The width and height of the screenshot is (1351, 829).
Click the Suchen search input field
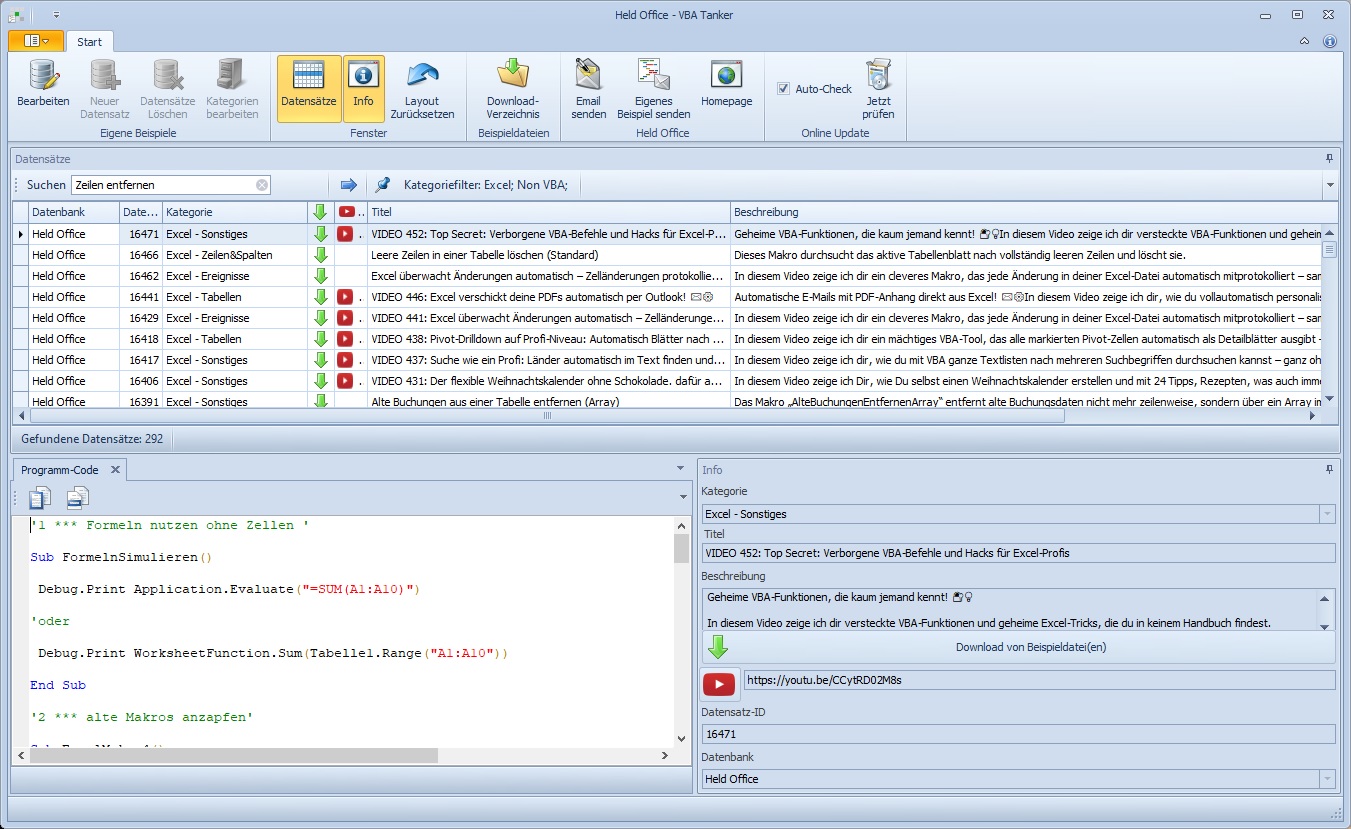point(162,185)
